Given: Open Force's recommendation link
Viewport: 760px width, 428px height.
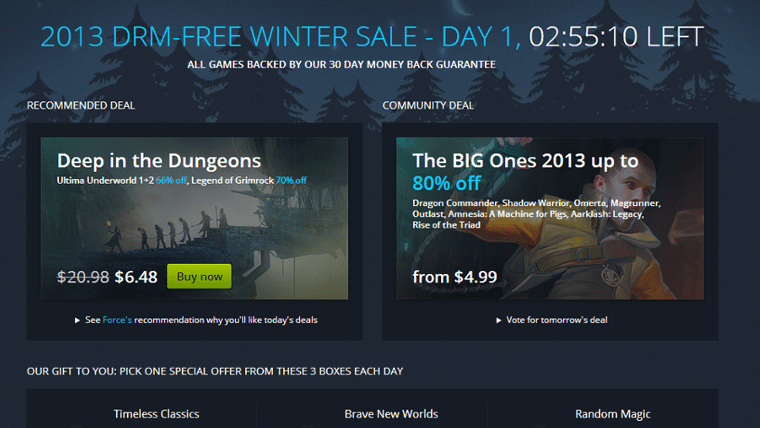Looking at the screenshot, I should point(117,320).
